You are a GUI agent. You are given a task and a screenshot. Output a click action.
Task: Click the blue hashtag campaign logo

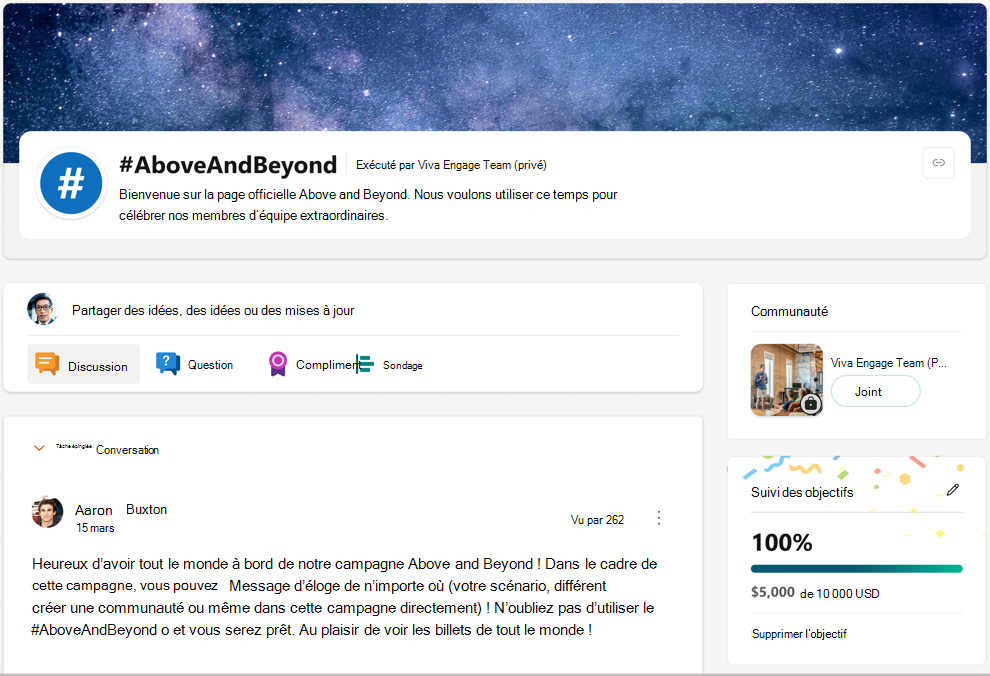[71, 183]
